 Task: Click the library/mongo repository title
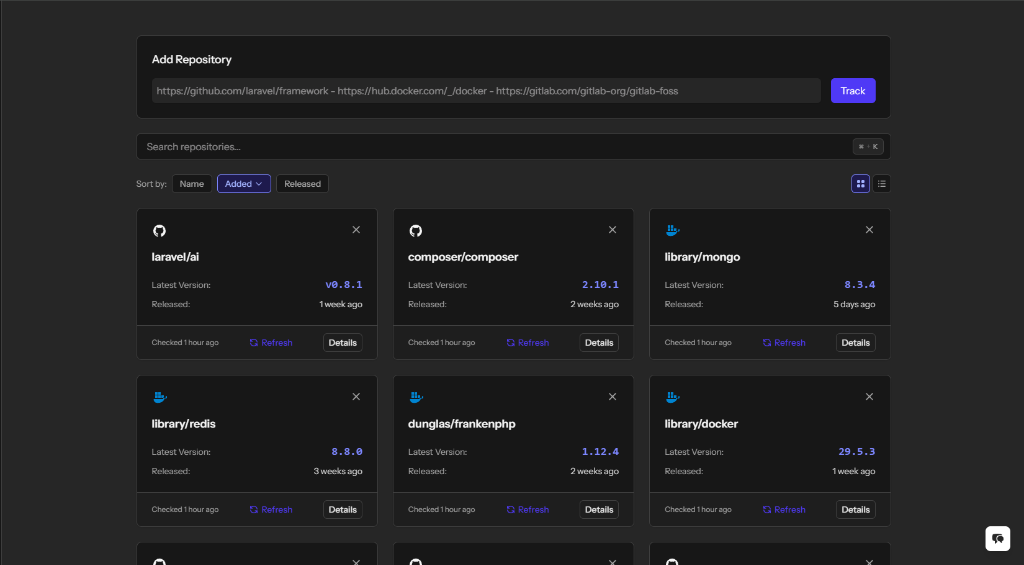point(702,257)
